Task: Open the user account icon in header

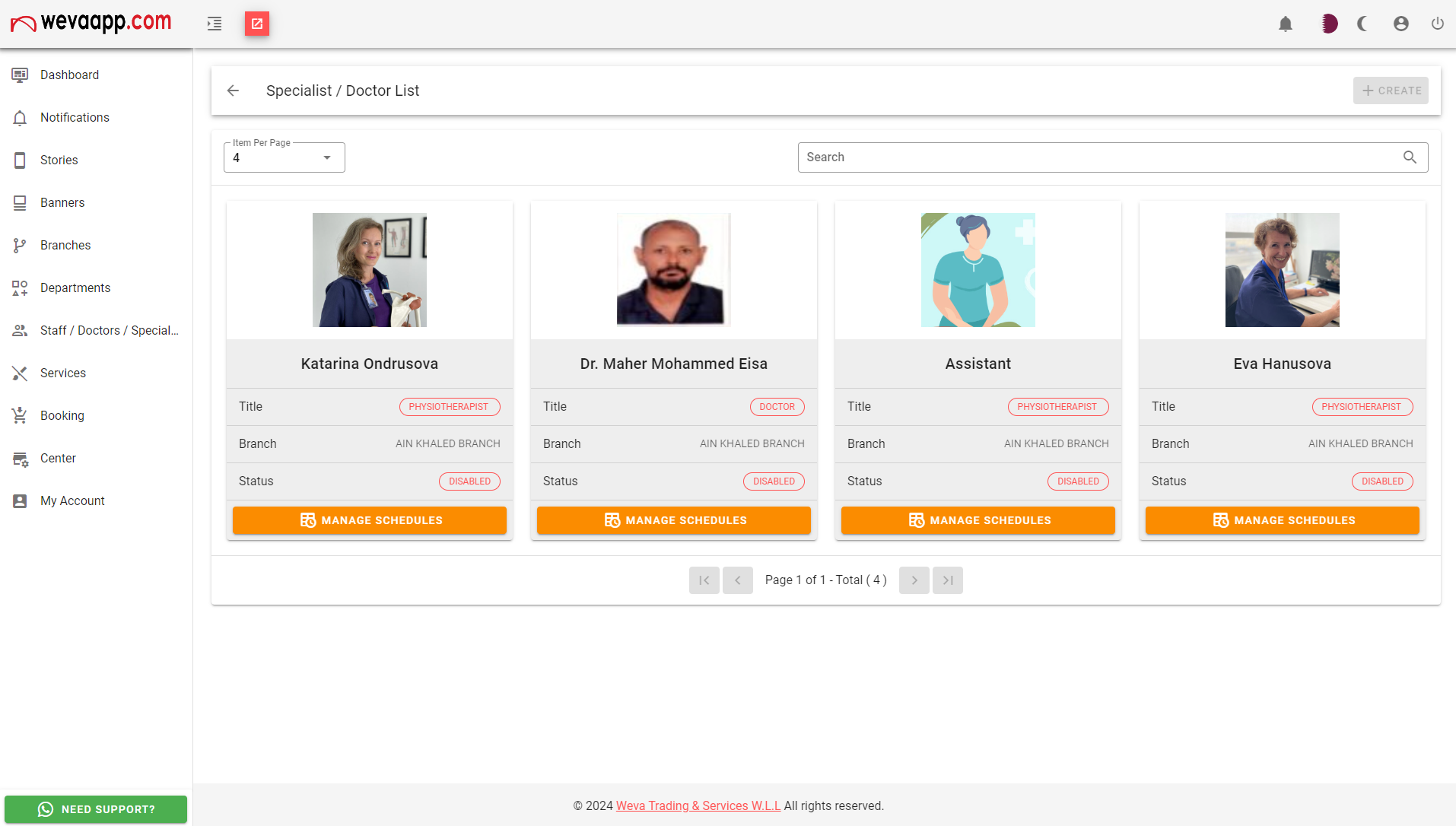Action: 1401,24
